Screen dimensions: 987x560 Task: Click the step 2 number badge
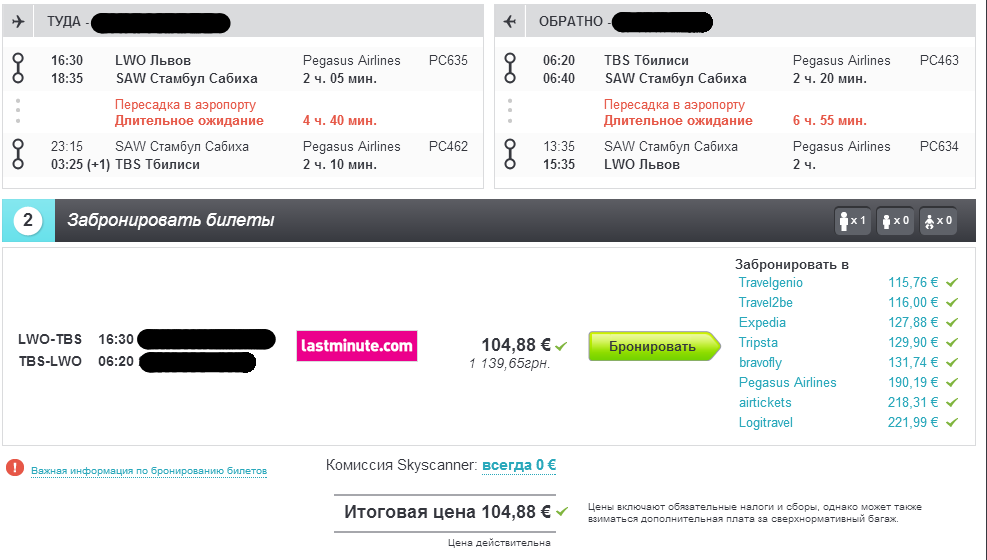point(27,221)
